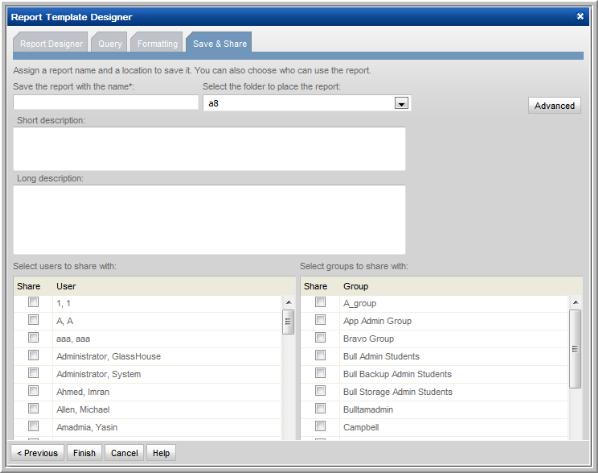The image size is (598, 473).
Task: Click into the report name field
Action: [106, 103]
